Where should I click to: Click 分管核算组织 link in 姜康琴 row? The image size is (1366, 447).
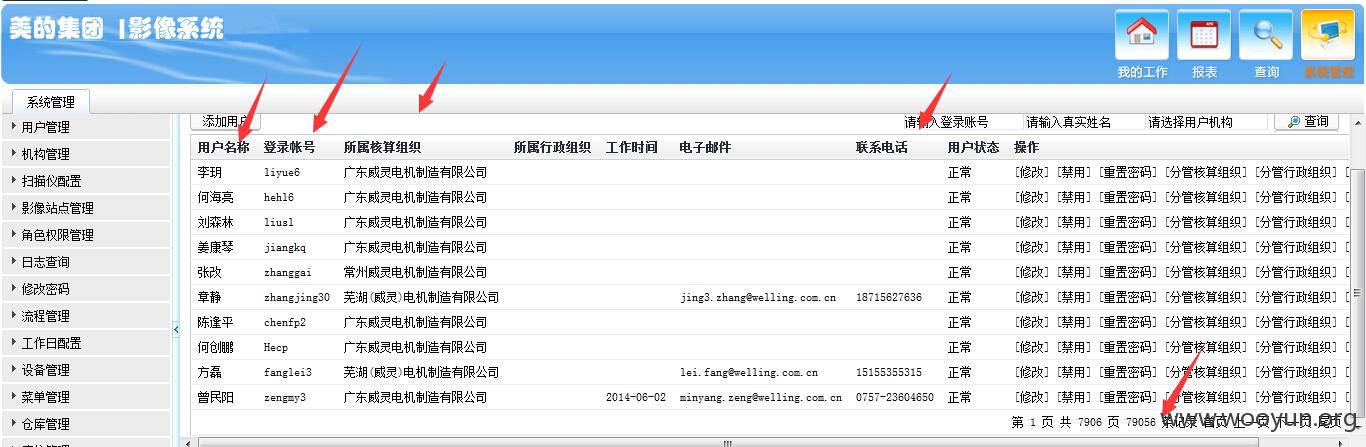pos(1208,247)
